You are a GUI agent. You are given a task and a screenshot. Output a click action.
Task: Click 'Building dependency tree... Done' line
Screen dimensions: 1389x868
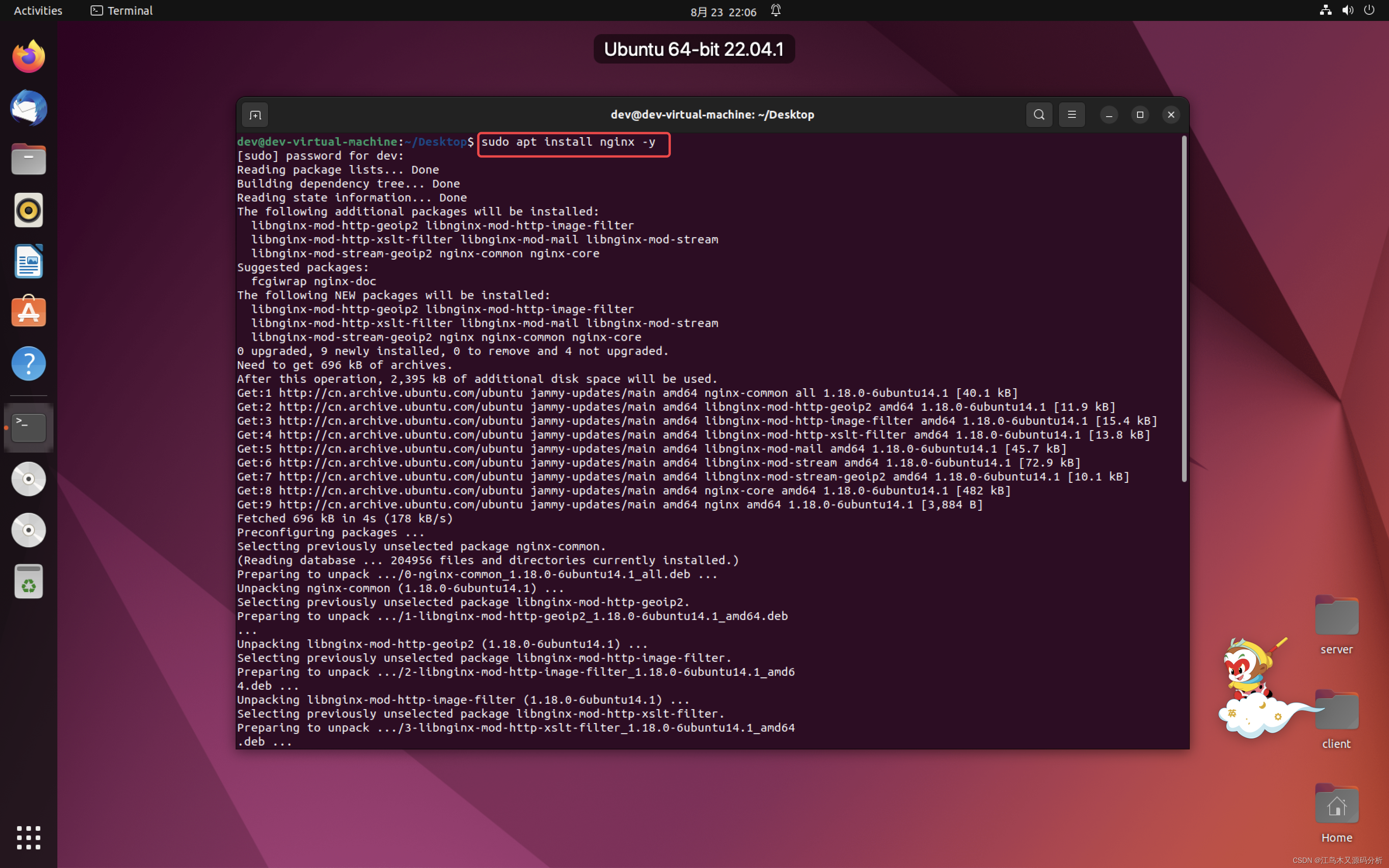[348, 184]
